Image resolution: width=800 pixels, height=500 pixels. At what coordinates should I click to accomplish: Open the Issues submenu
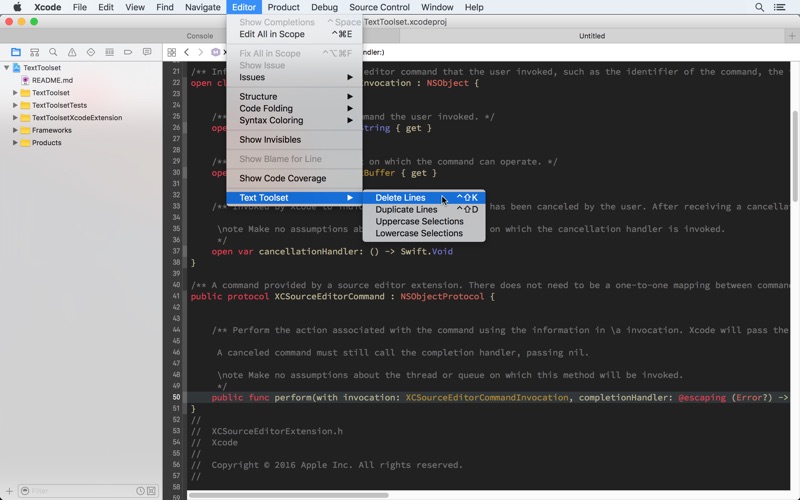294,77
